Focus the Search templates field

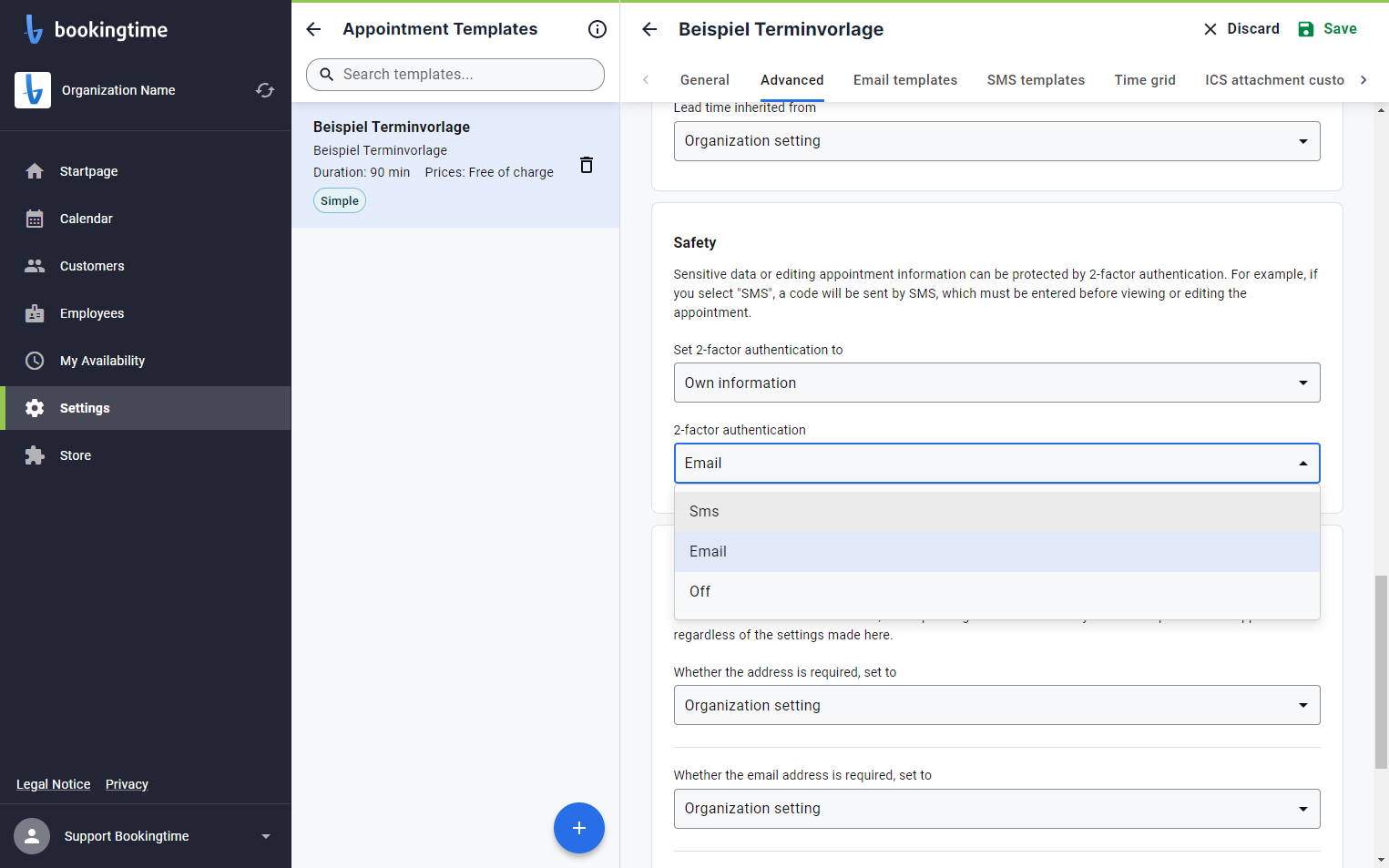455,75
